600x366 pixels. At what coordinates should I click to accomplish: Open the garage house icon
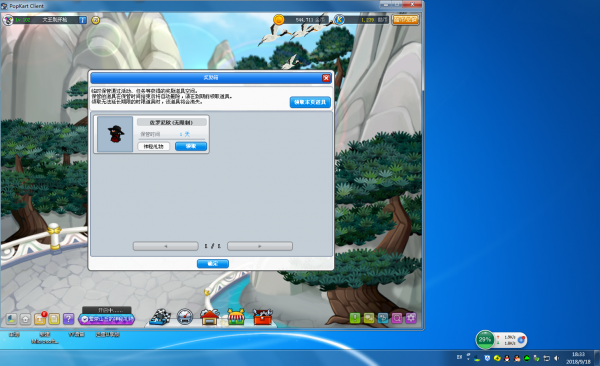click(209, 317)
